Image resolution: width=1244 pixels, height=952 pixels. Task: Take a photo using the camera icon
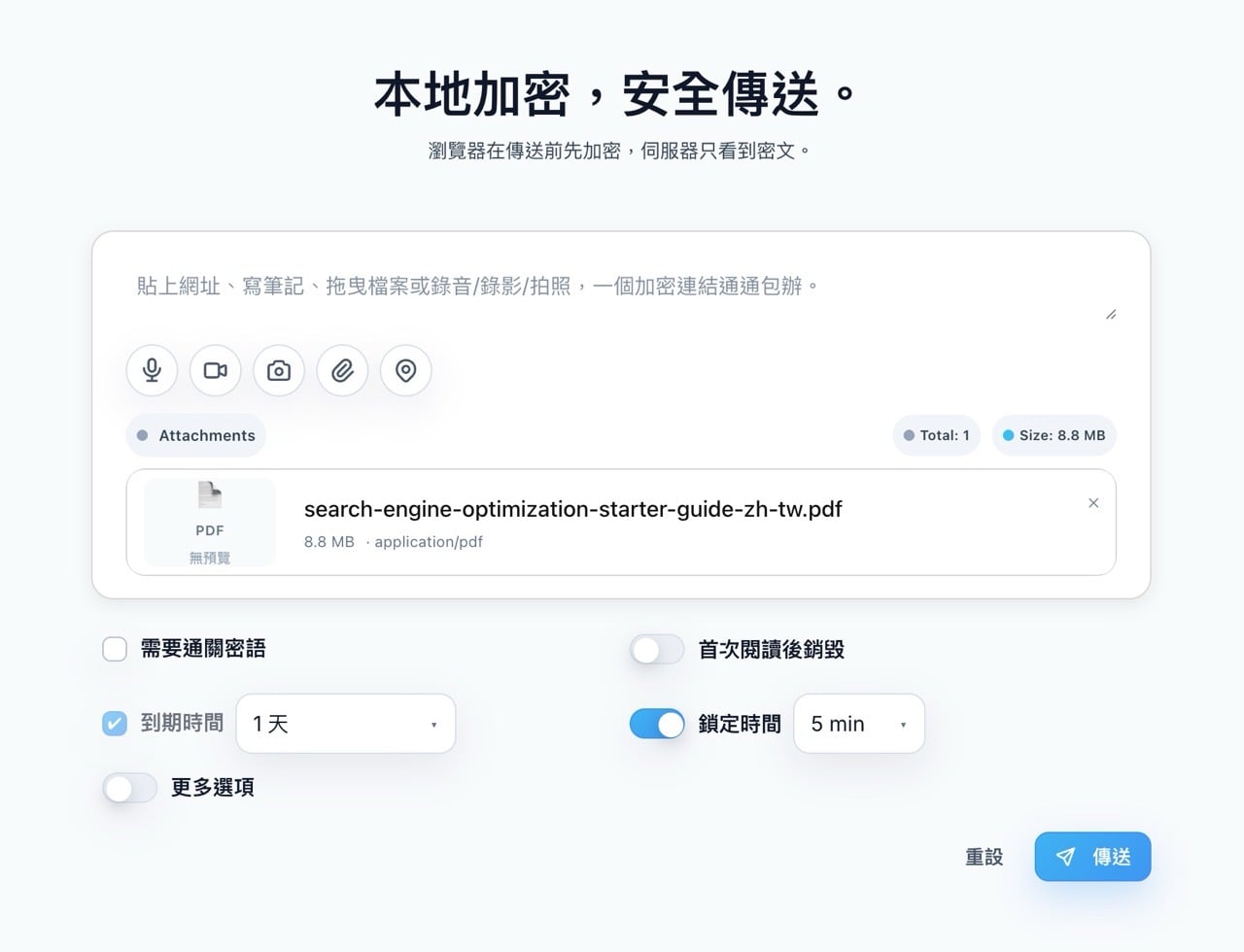pos(278,370)
